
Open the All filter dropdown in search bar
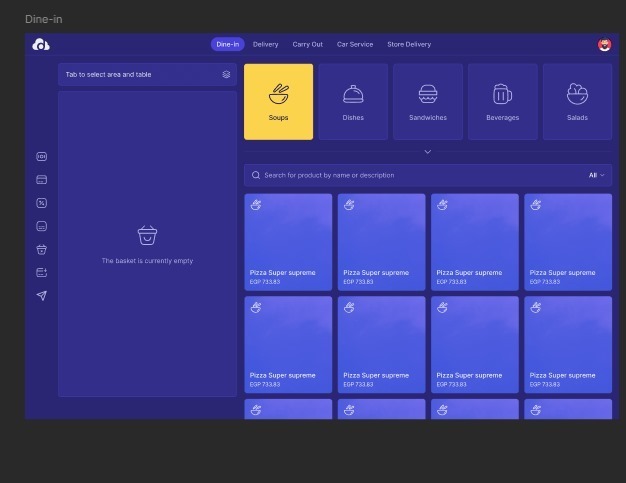597,175
